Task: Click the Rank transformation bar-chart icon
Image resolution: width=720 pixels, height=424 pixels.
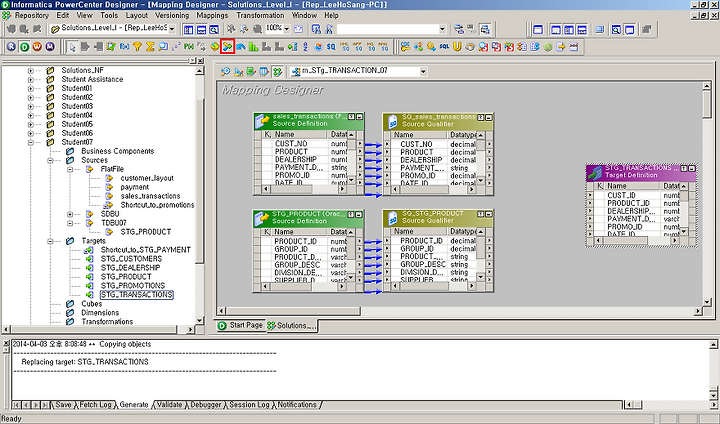Action: [x=253, y=47]
